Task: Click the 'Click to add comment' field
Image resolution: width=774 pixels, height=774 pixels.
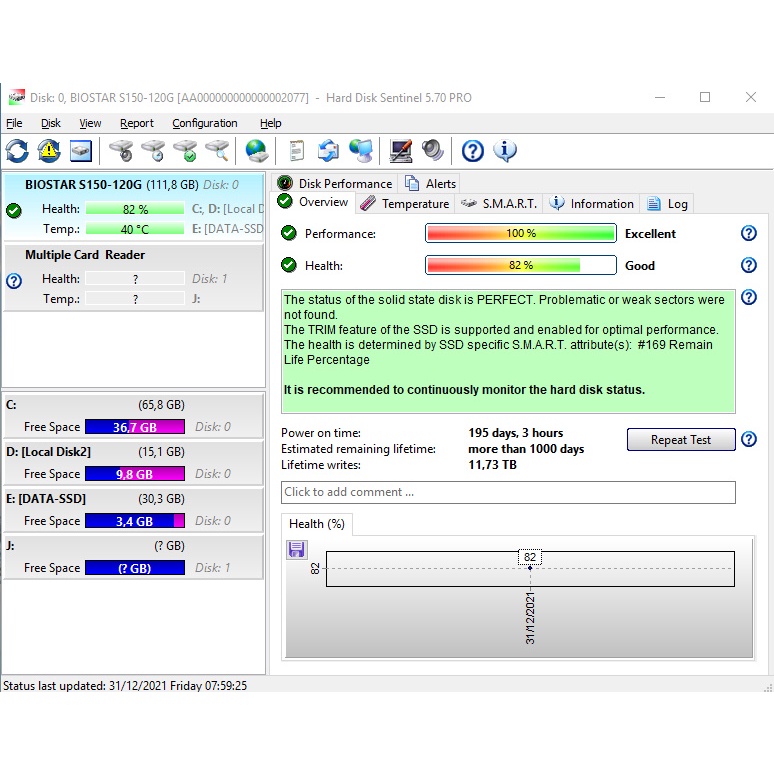Action: point(508,492)
